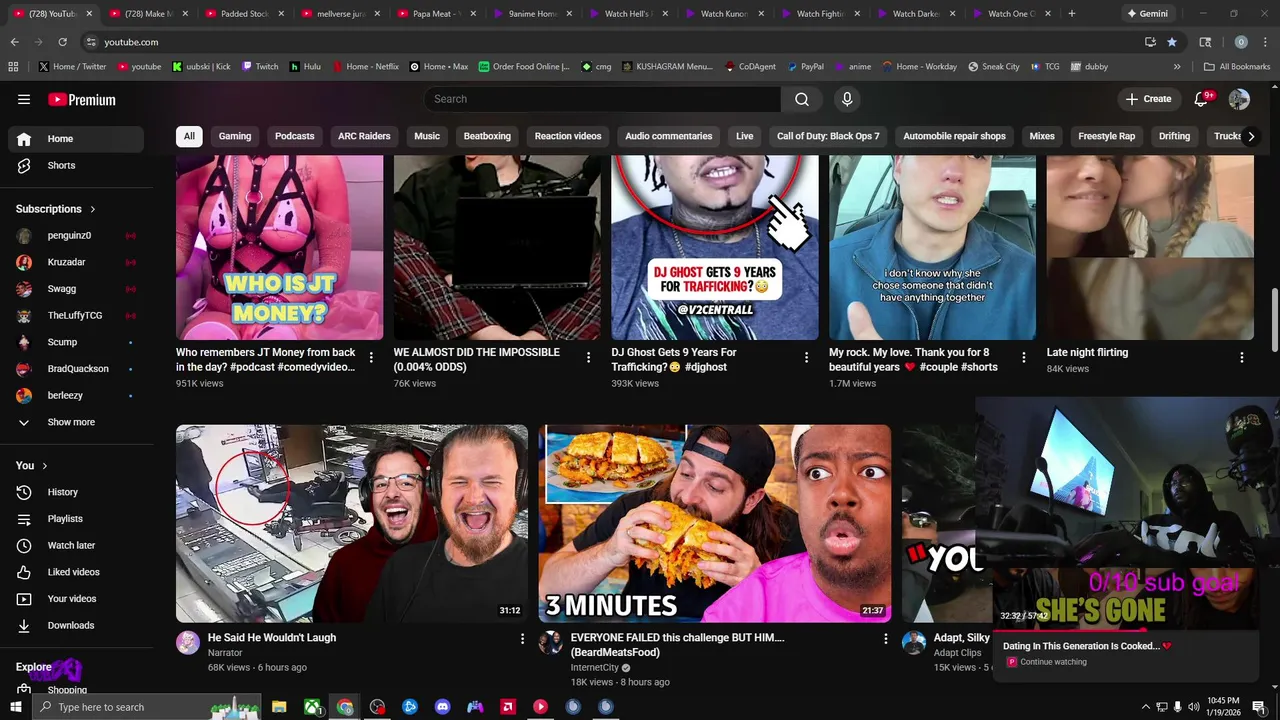Open the Chrome apps grid in bookmarks bar
The image size is (1280, 720).
pos(13,67)
